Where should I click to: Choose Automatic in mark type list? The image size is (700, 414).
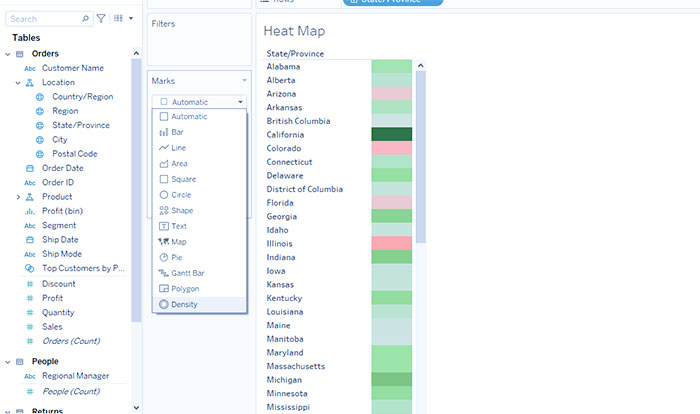pos(199,117)
